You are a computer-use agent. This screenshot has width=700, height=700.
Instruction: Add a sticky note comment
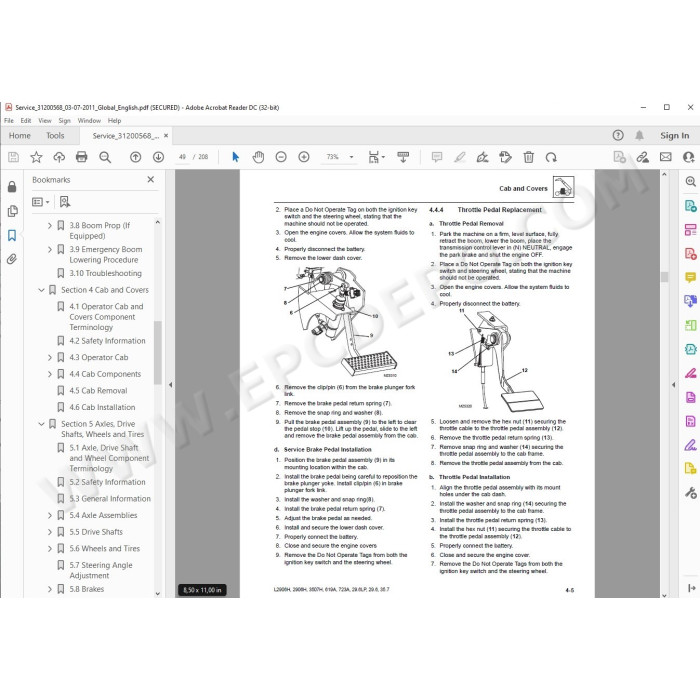click(x=437, y=157)
